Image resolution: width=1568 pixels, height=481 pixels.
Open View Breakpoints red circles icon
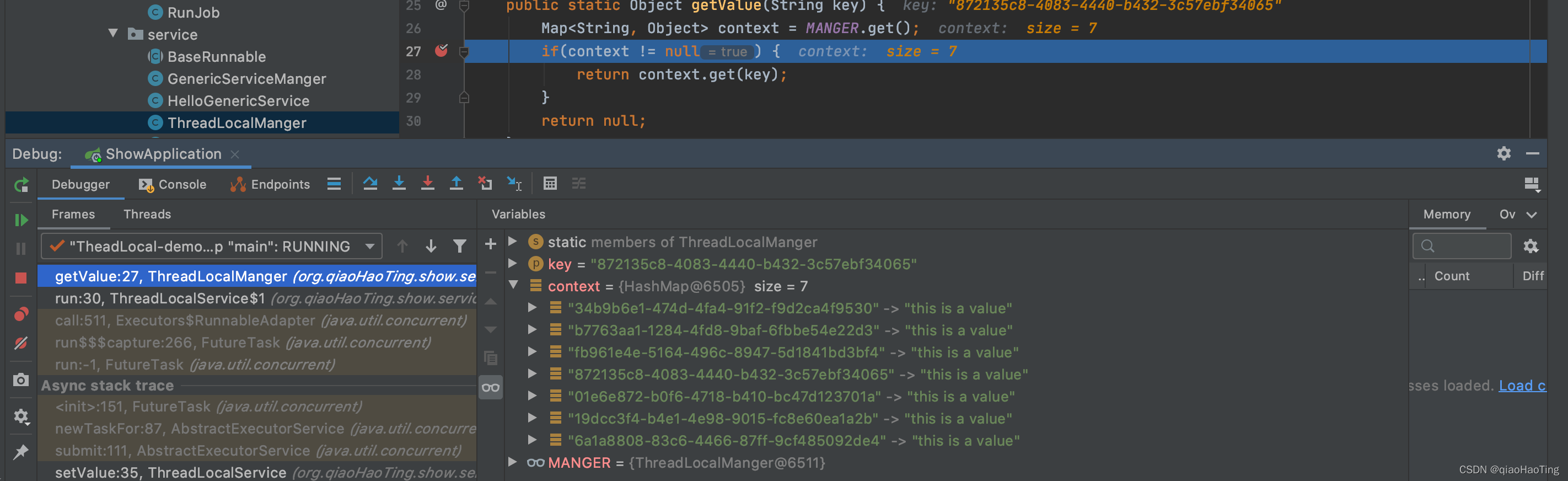pyautogui.click(x=22, y=313)
